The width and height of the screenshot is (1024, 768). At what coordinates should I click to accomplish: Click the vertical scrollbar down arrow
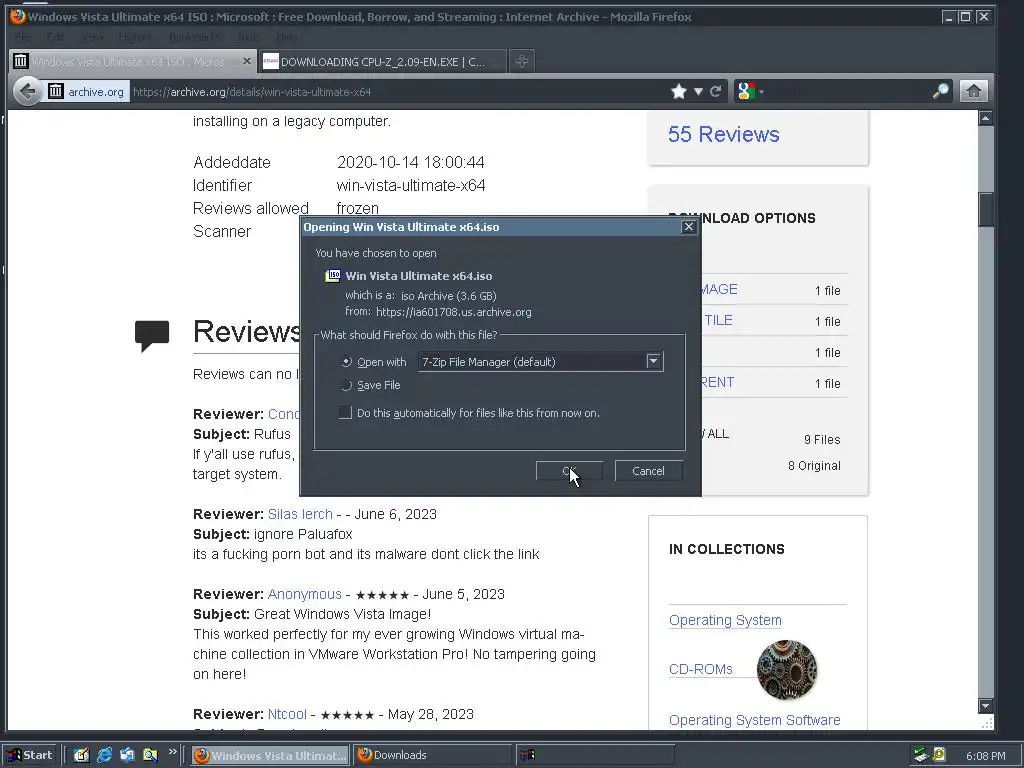pos(985,705)
